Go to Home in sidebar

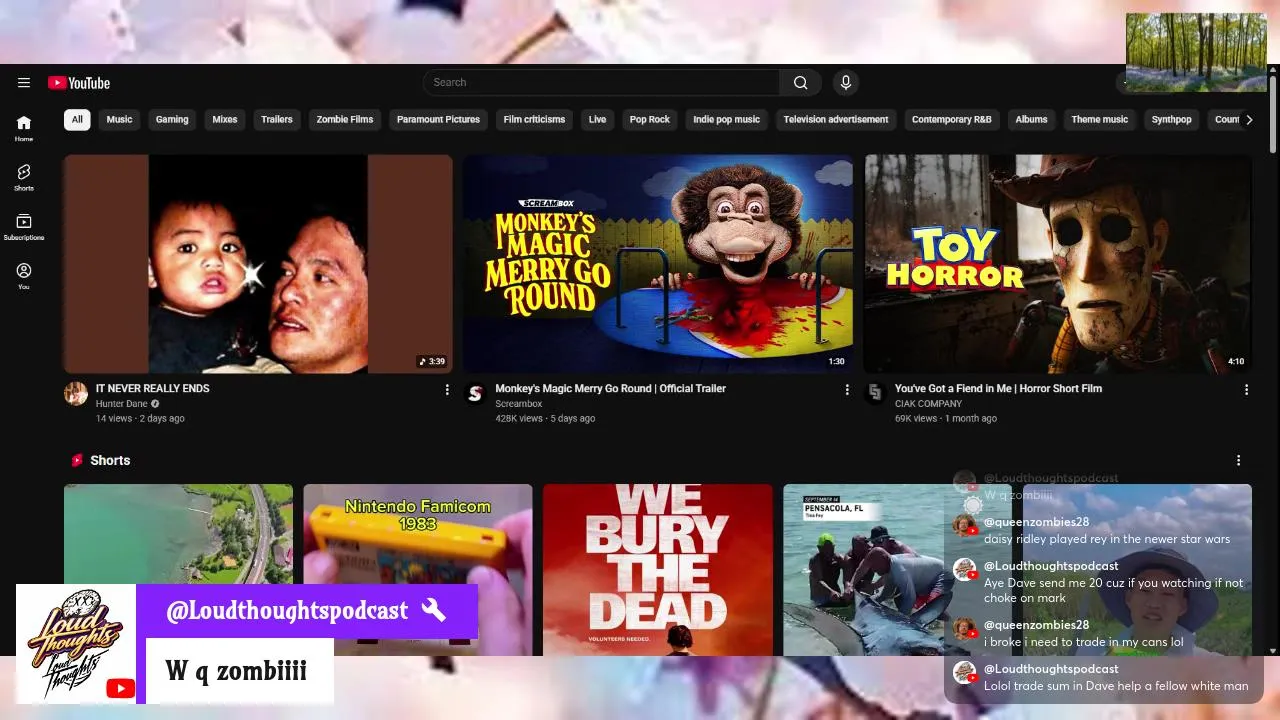[24, 128]
